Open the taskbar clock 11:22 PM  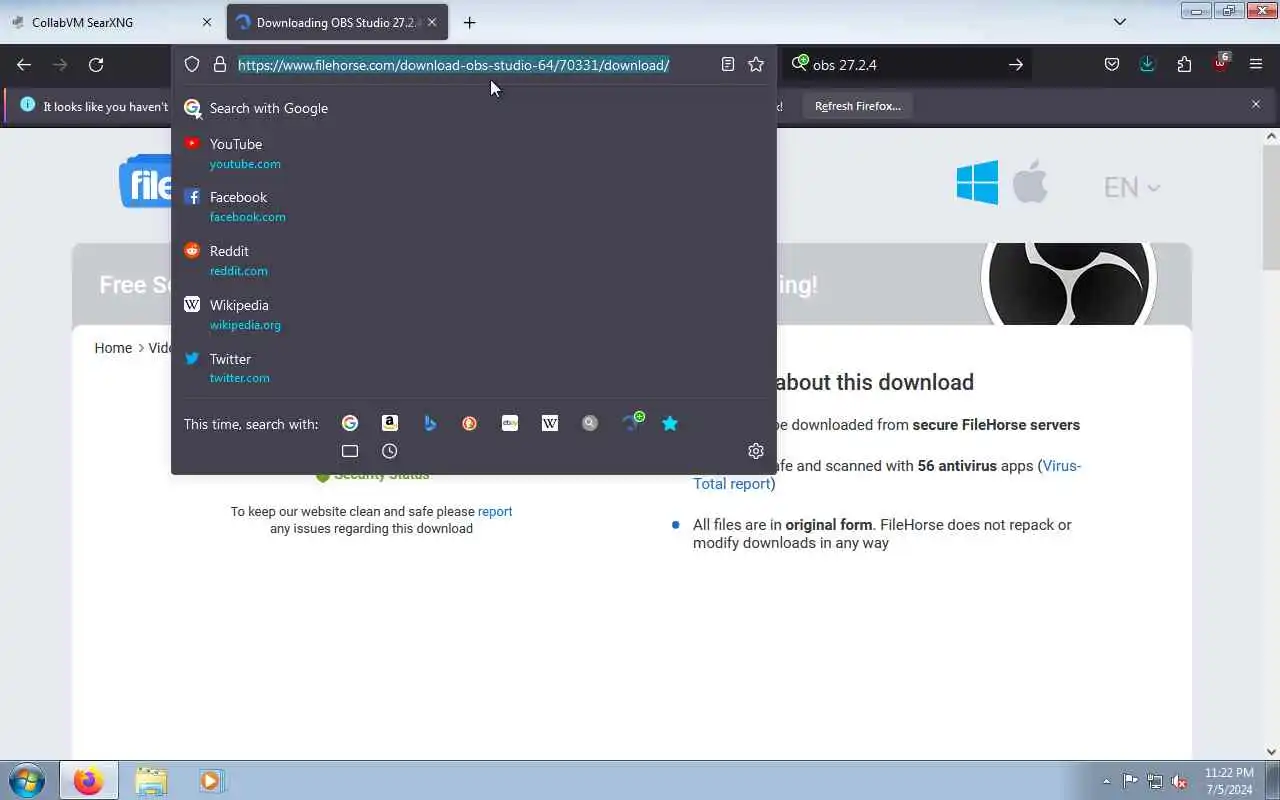point(1229,781)
